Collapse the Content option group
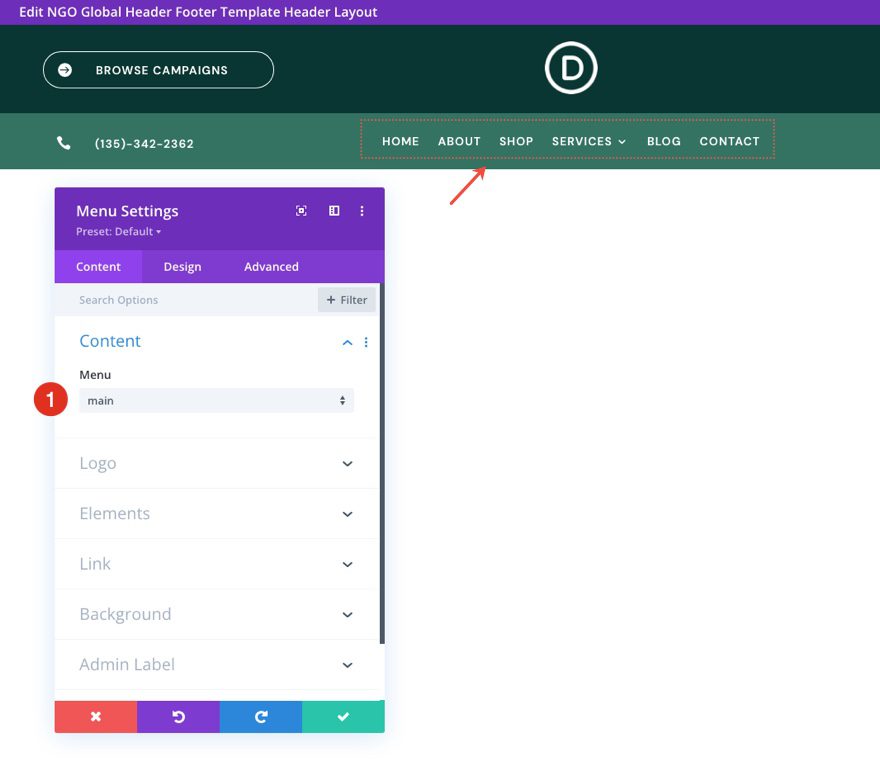 347,341
